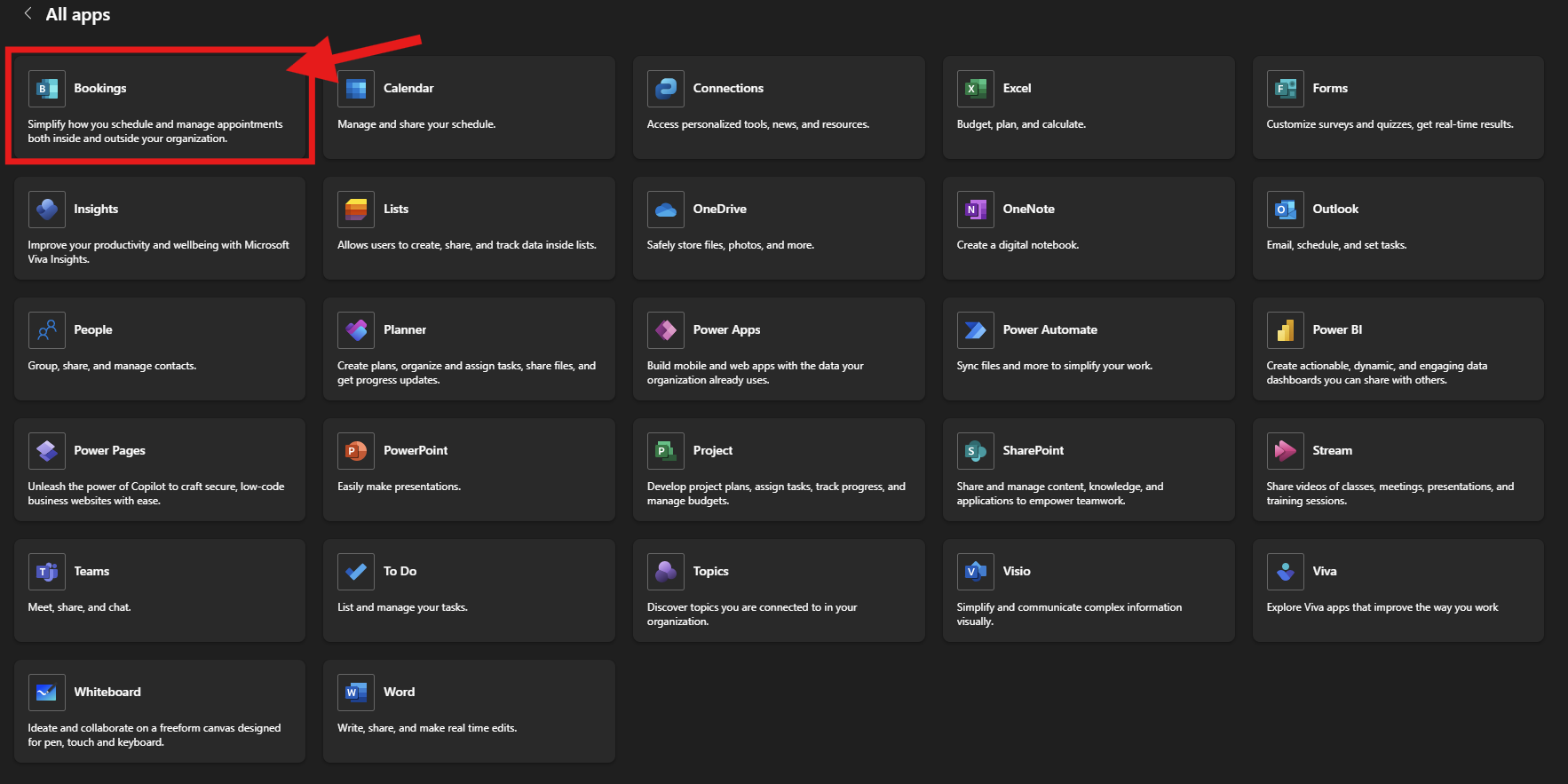Select the "Word" app title
The width and height of the screenshot is (1568, 784).
(x=399, y=692)
